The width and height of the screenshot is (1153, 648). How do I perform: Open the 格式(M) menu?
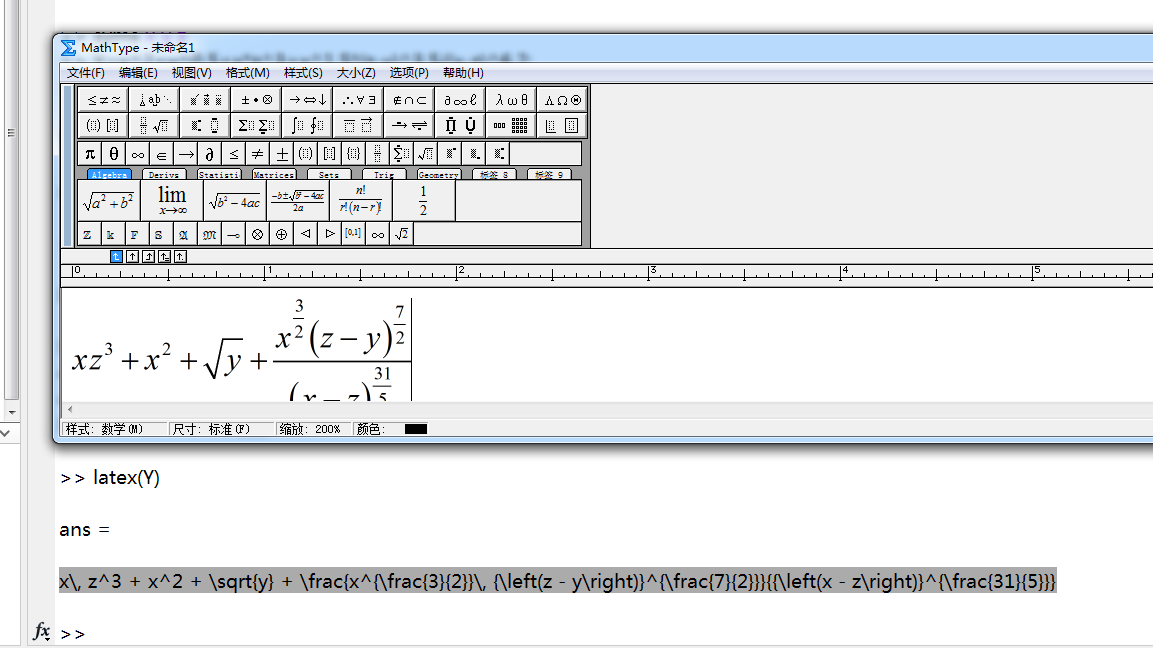246,72
